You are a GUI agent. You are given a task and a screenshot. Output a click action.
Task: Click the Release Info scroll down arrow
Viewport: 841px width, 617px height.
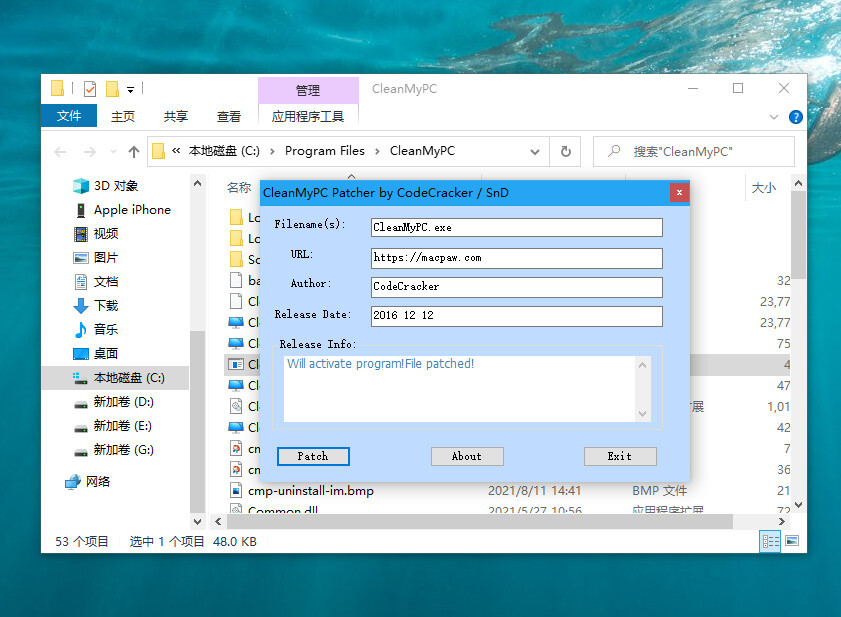(x=643, y=413)
